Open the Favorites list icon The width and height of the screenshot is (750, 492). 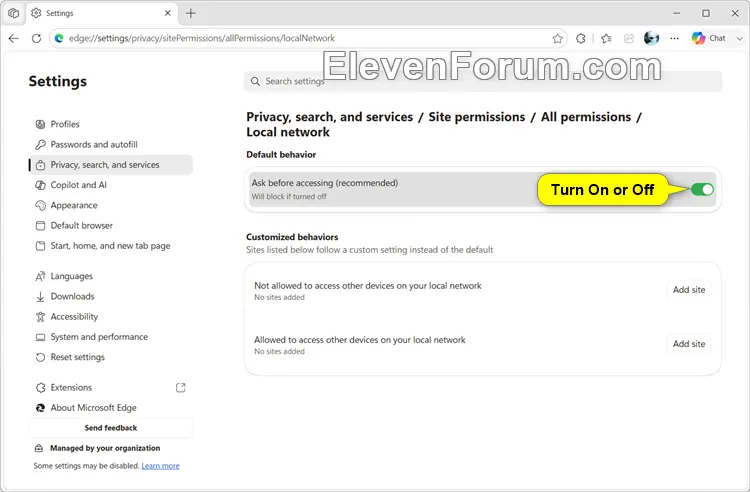tap(606, 38)
